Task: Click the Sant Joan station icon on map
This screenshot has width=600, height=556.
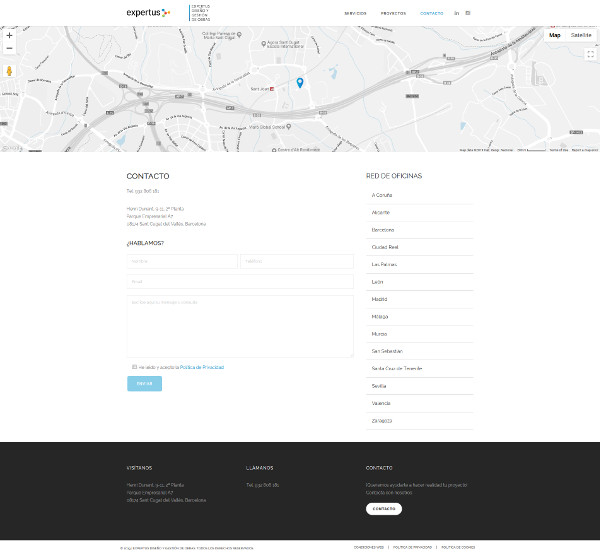Action: [x=272, y=89]
